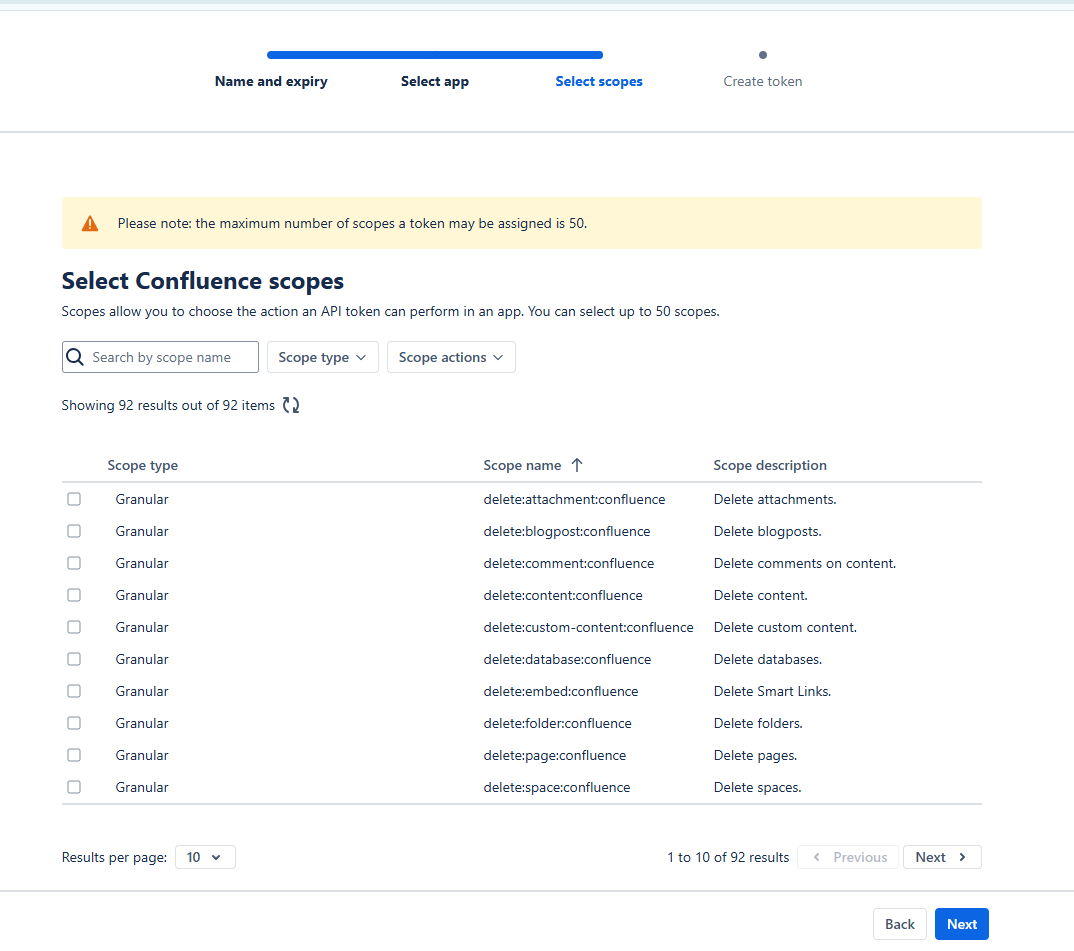Click the maximum scopes warning message
Viewport: 1074px width, 951px height.
pyautogui.click(x=352, y=223)
